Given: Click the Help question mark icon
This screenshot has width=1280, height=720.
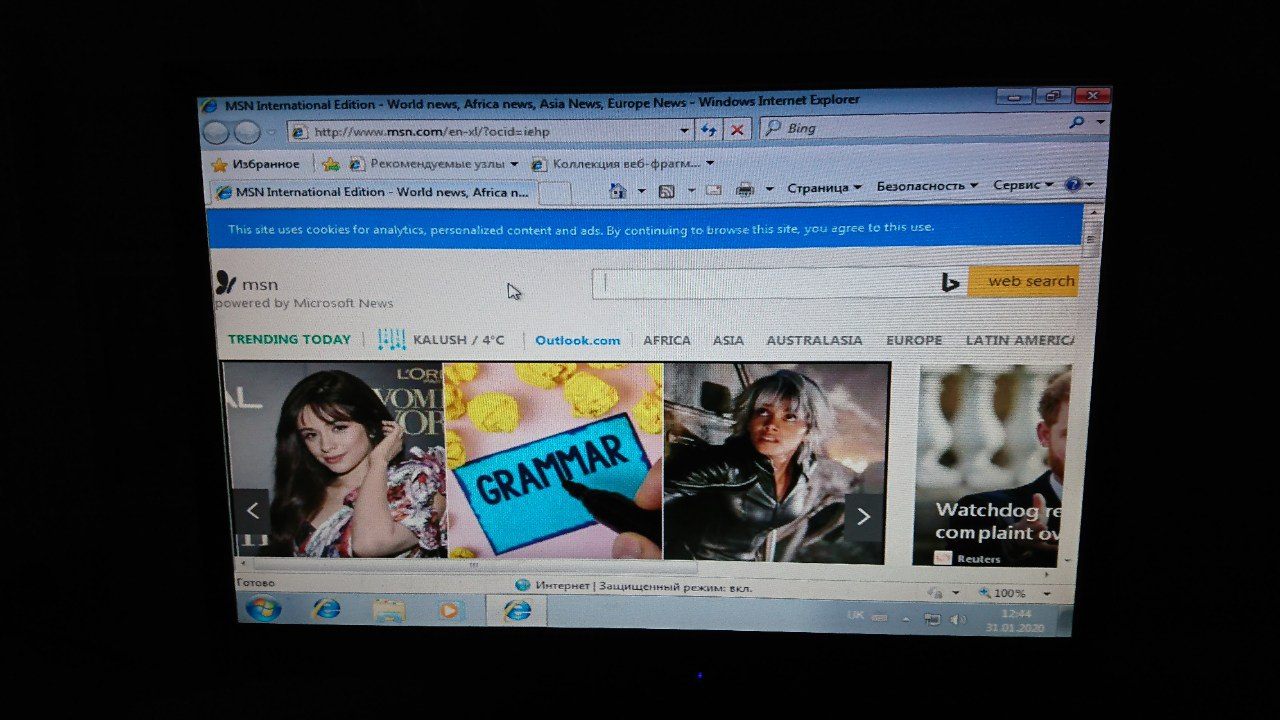Looking at the screenshot, I should [1073, 185].
